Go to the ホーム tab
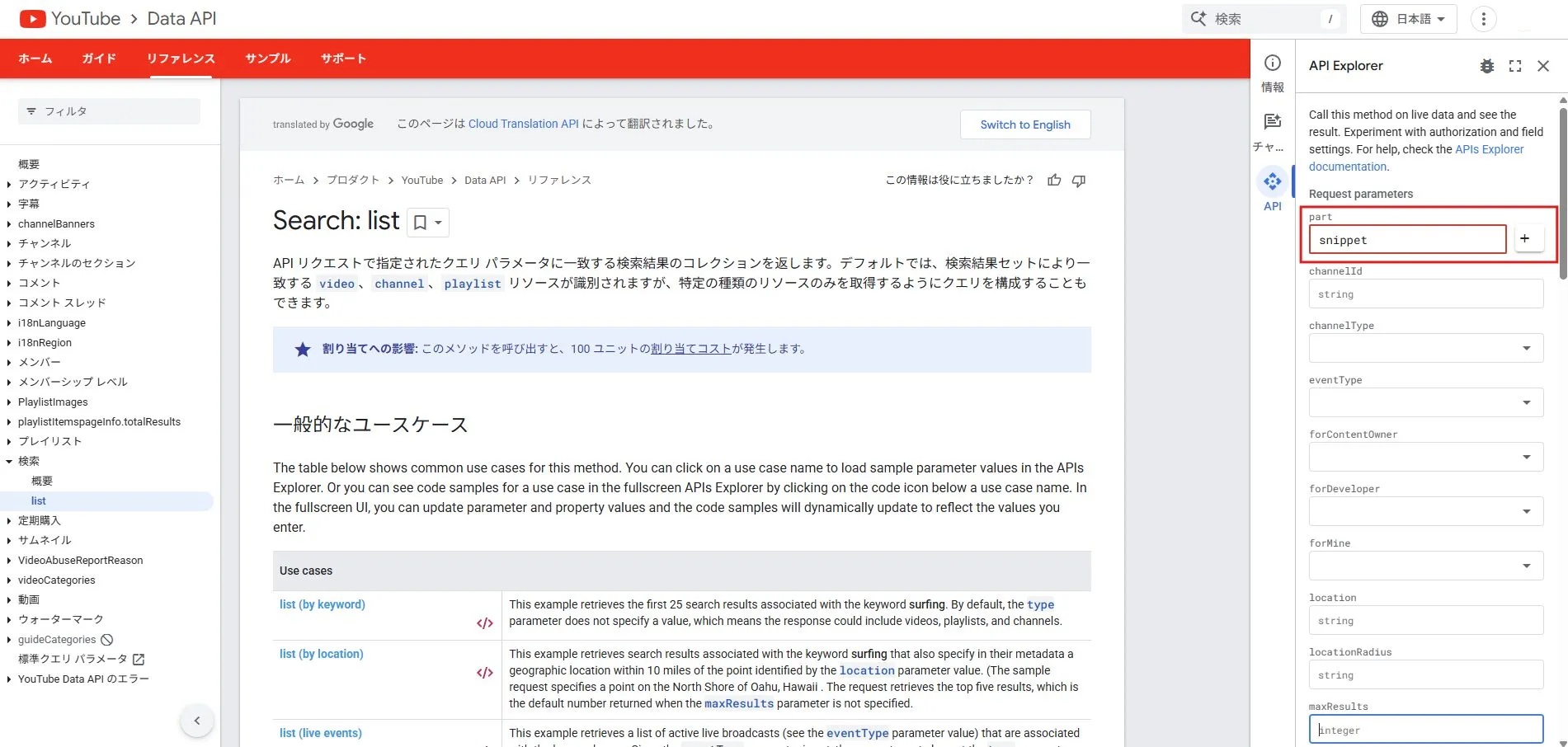 point(35,59)
